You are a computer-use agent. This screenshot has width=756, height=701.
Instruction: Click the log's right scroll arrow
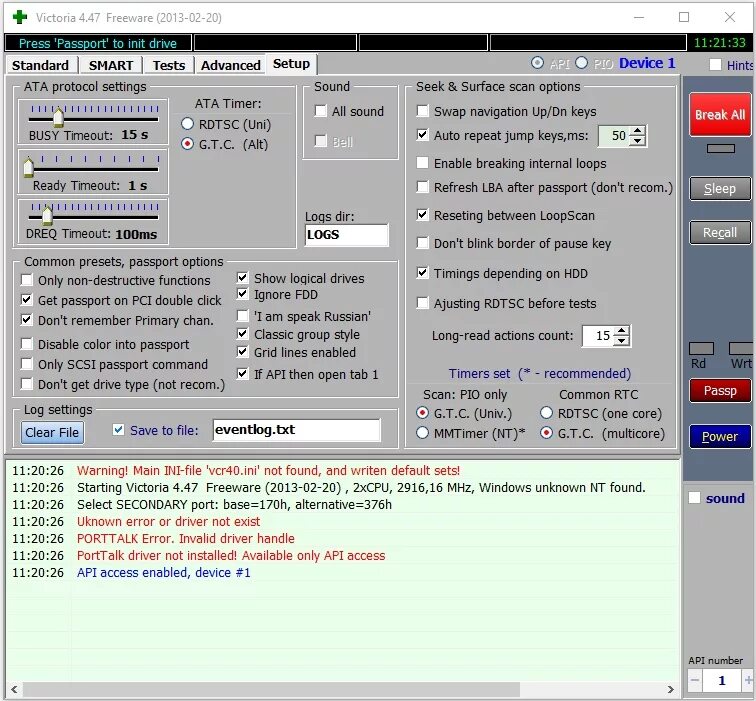(x=671, y=689)
